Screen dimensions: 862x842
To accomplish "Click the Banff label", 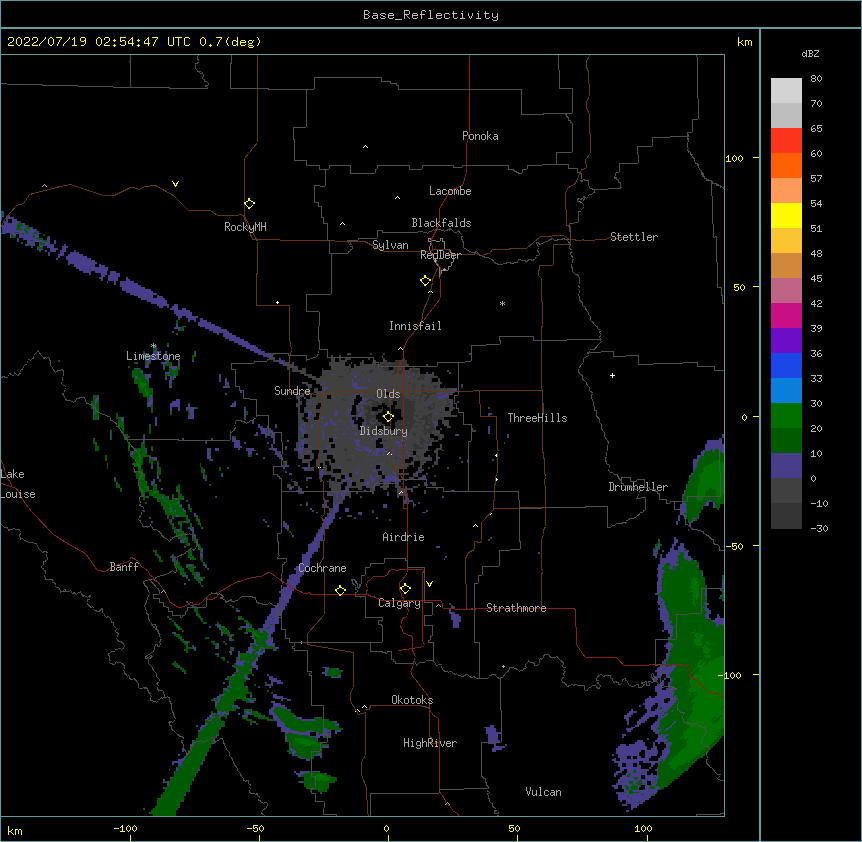I will [x=124, y=567].
